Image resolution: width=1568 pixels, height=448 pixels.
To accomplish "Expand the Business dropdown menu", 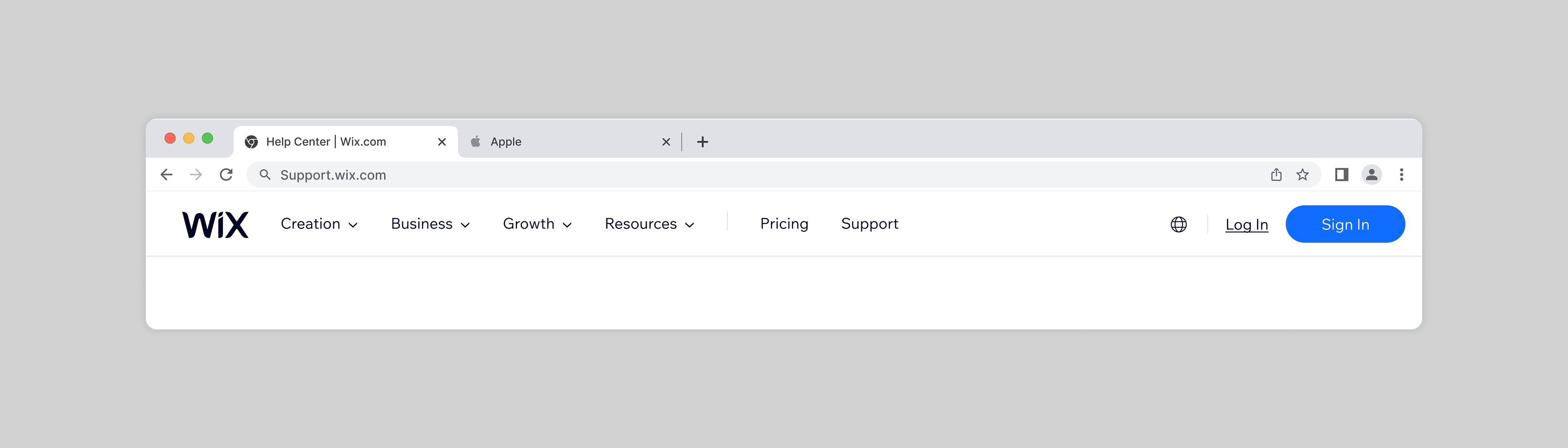I will [430, 224].
